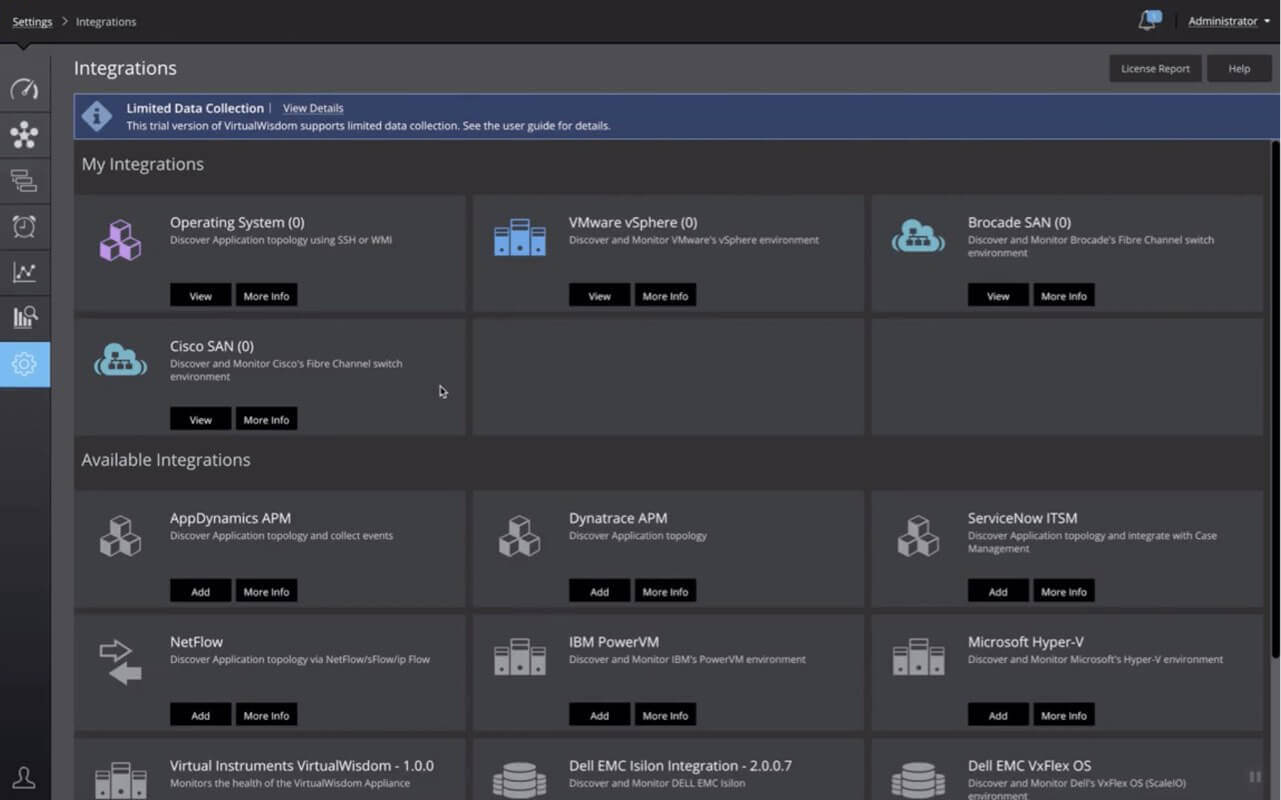
Task: Click the 'Operating System (0)' title
Action: point(237,223)
